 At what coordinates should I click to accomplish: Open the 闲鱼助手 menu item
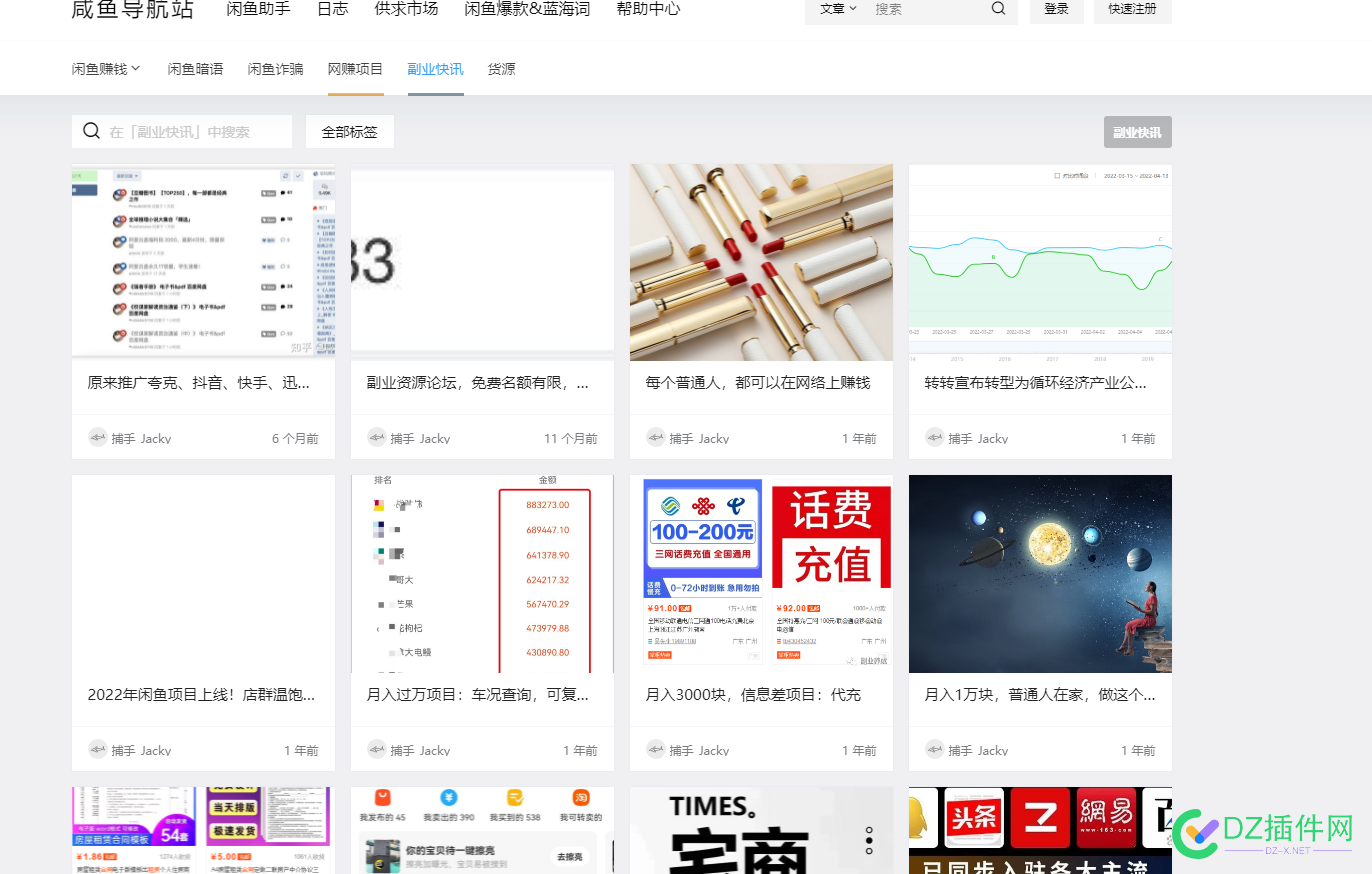[258, 8]
